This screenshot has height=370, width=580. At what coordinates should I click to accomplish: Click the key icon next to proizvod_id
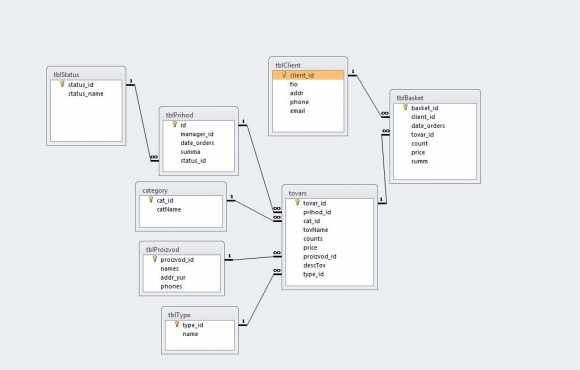pyautogui.click(x=155, y=259)
